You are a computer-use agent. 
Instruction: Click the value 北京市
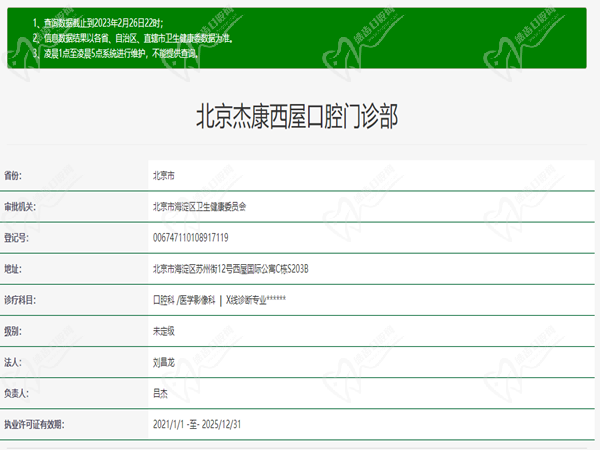pos(164,176)
